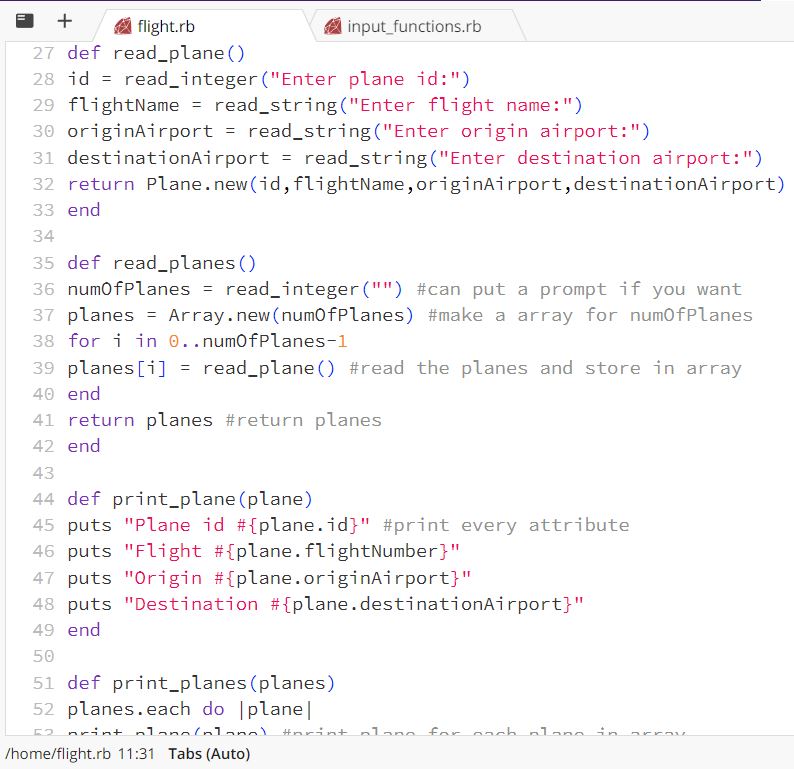This screenshot has height=769, width=794.
Task: Click 'def print_planes(planes)' definition
Action: point(201,683)
